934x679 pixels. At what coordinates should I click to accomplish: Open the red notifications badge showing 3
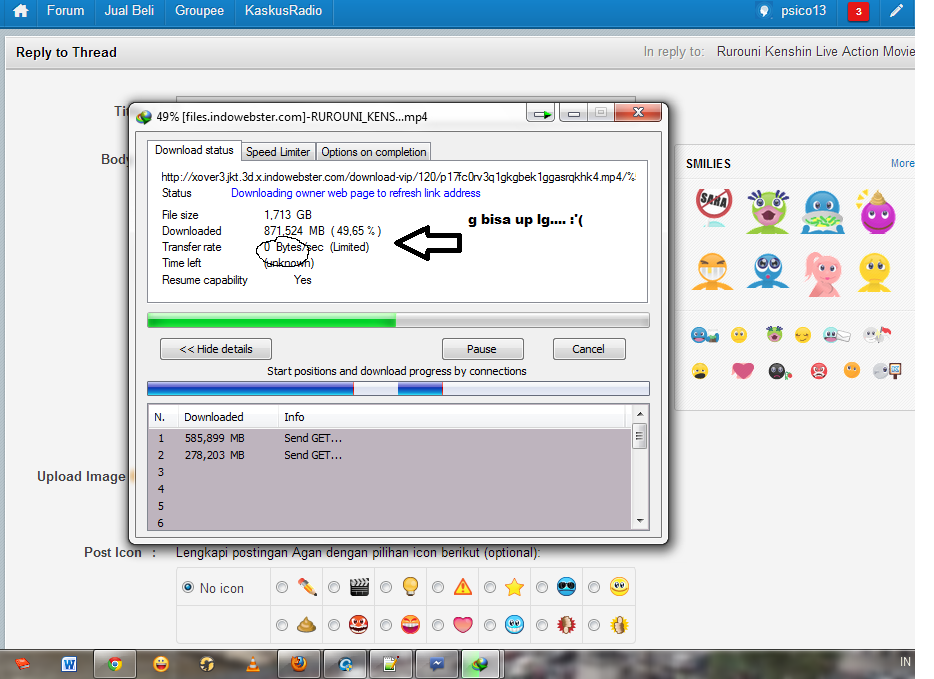(x=858, y=11)
